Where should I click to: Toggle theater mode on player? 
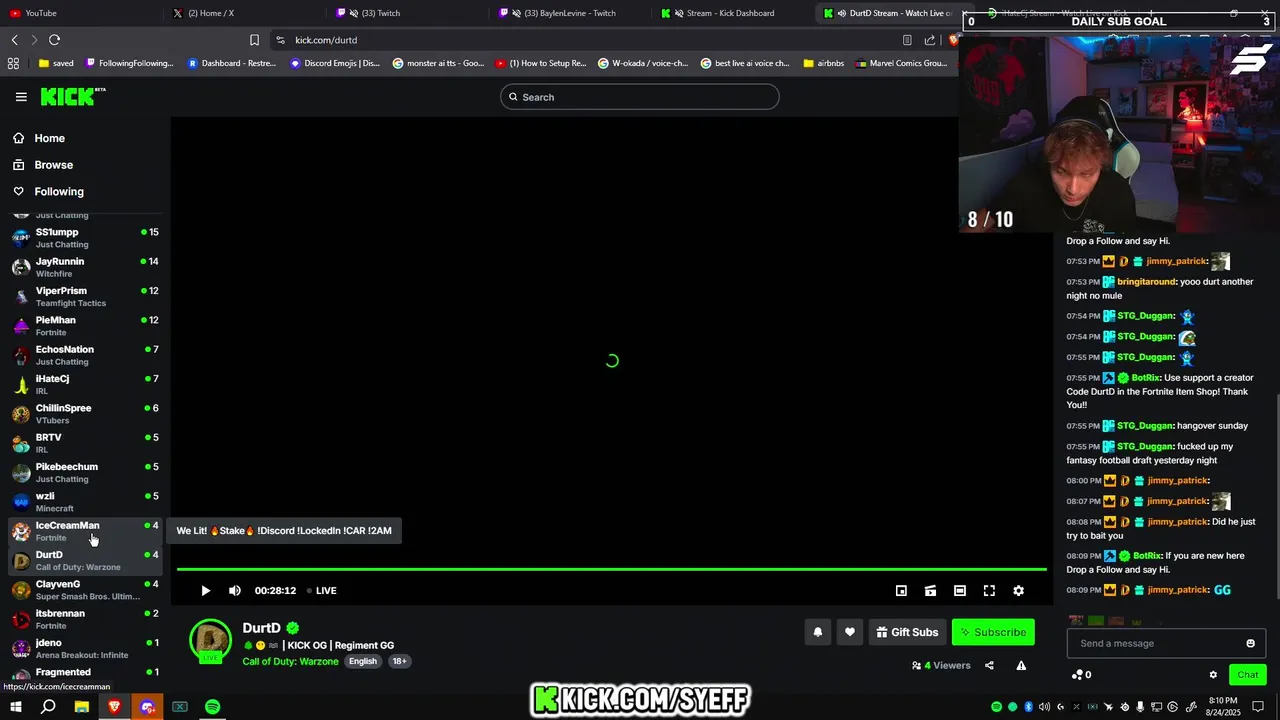click(x=960, y=591)
